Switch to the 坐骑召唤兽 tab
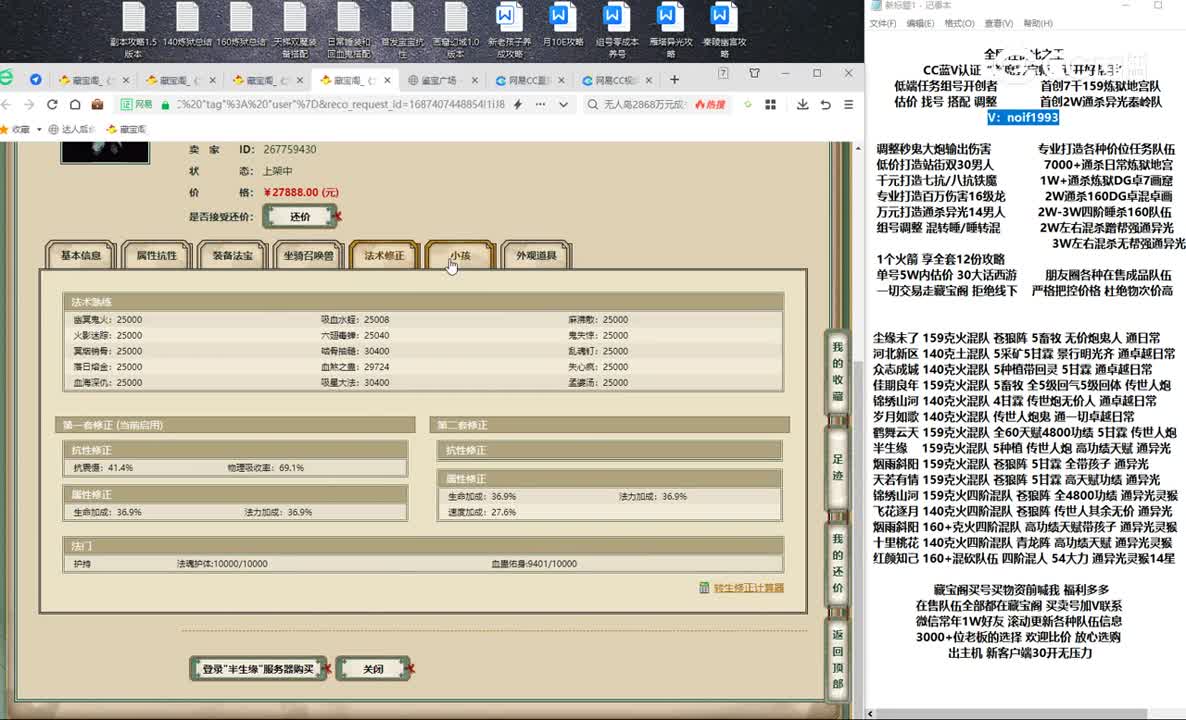The height and width of the screenshot is (720, 1186). [309, 256]
